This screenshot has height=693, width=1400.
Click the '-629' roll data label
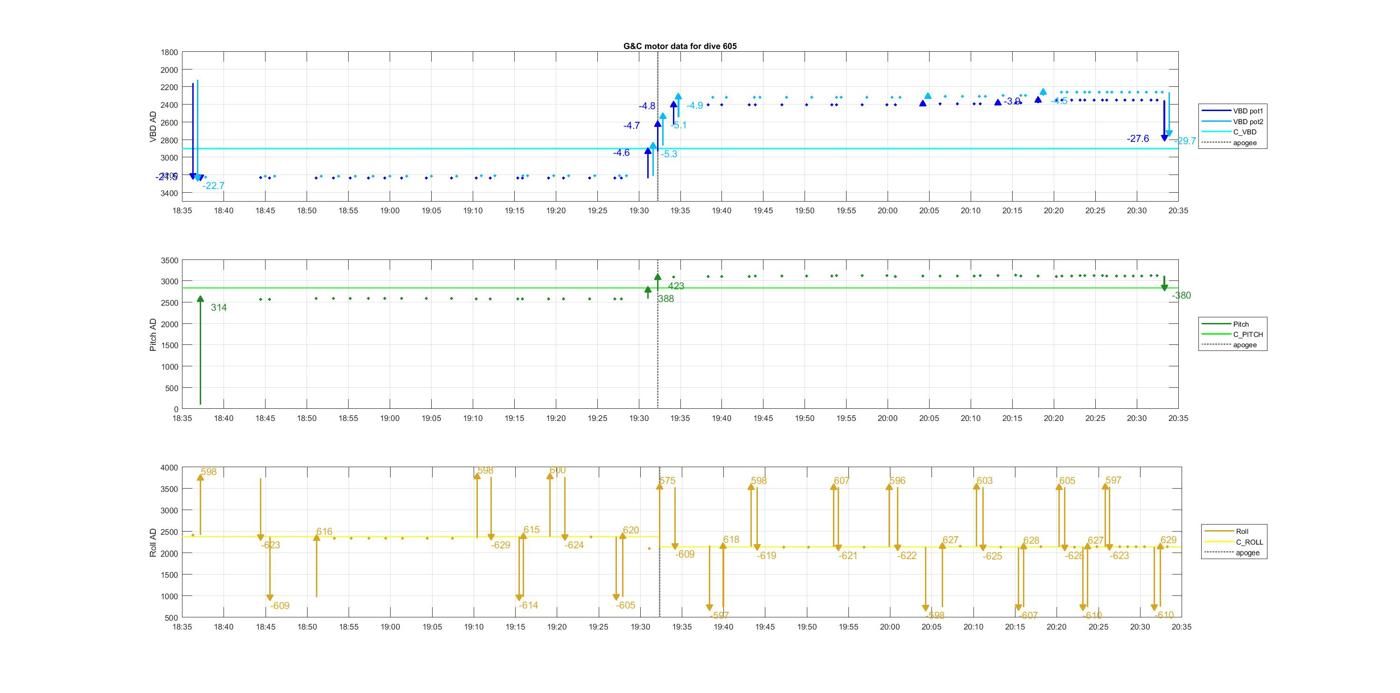(x=500, y=546)
